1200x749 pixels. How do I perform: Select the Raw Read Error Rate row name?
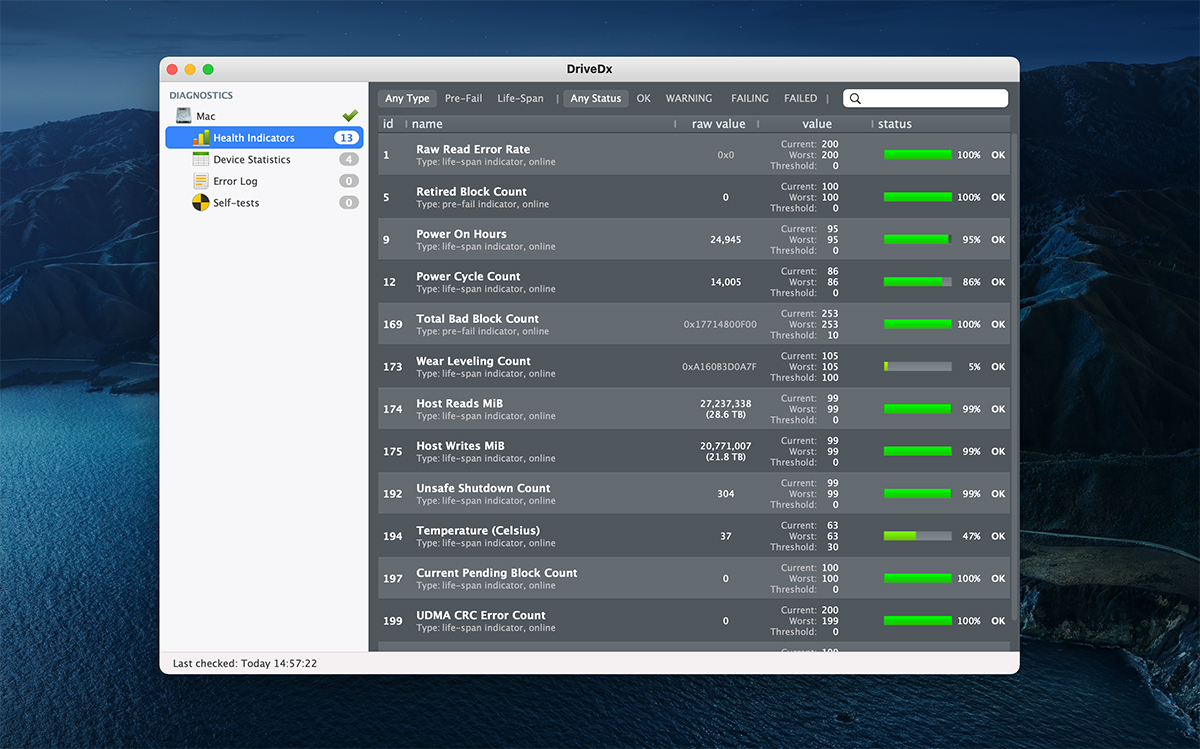(473, 149)
